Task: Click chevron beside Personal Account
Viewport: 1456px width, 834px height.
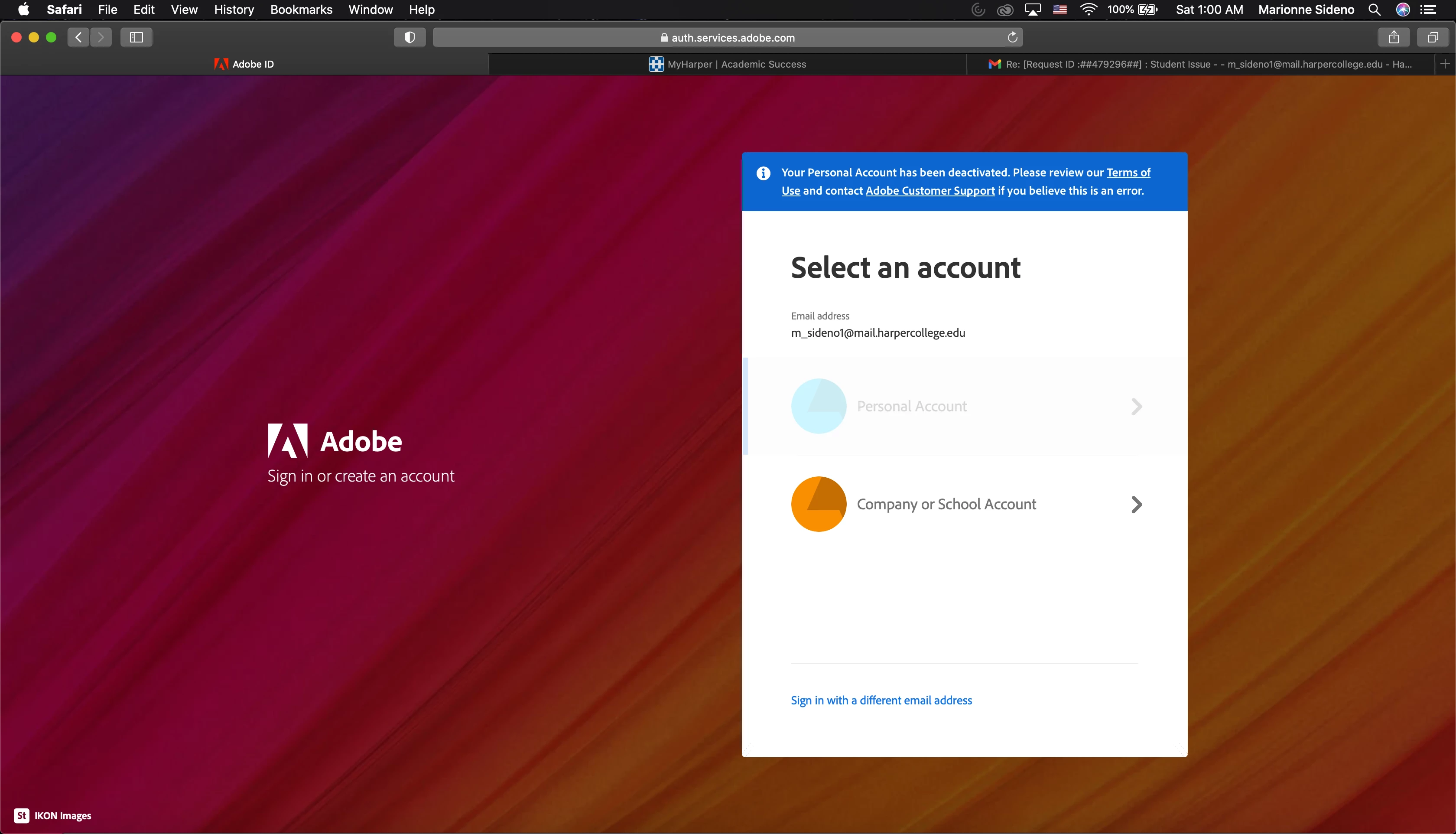Action: 1137,407
